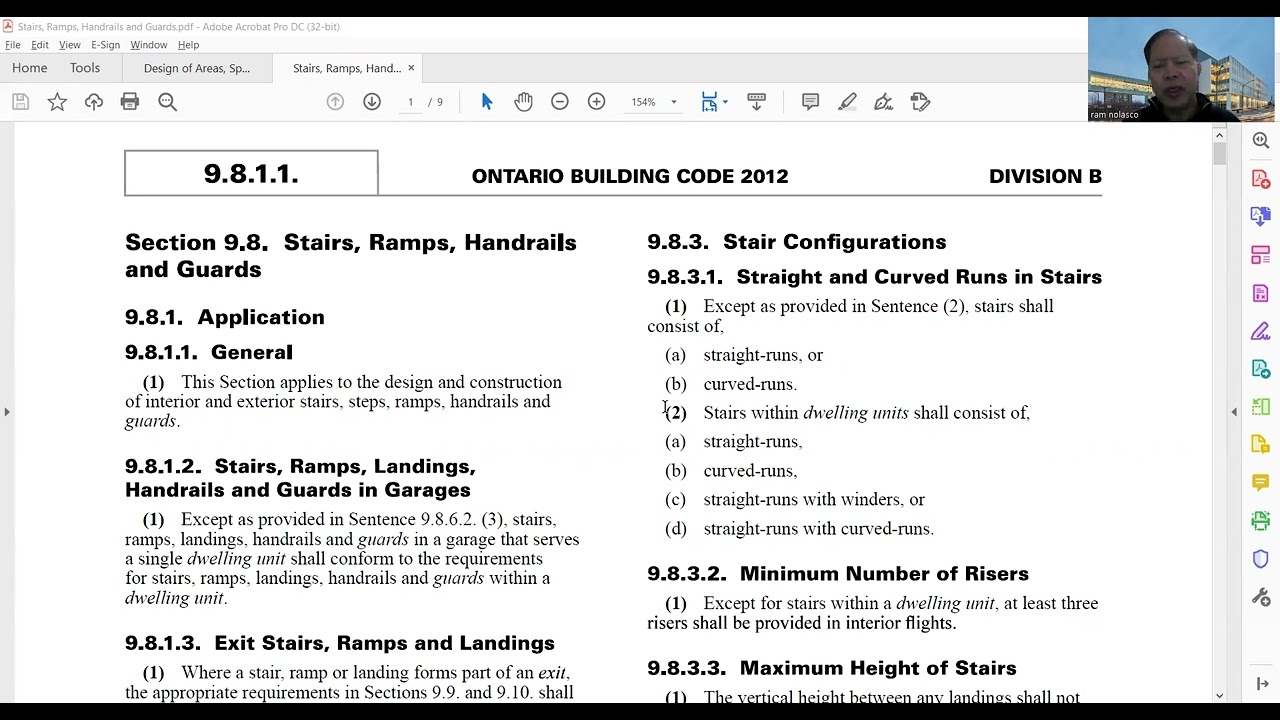
Task: Open Protect shield tool in right pane
Action: 1261,559
